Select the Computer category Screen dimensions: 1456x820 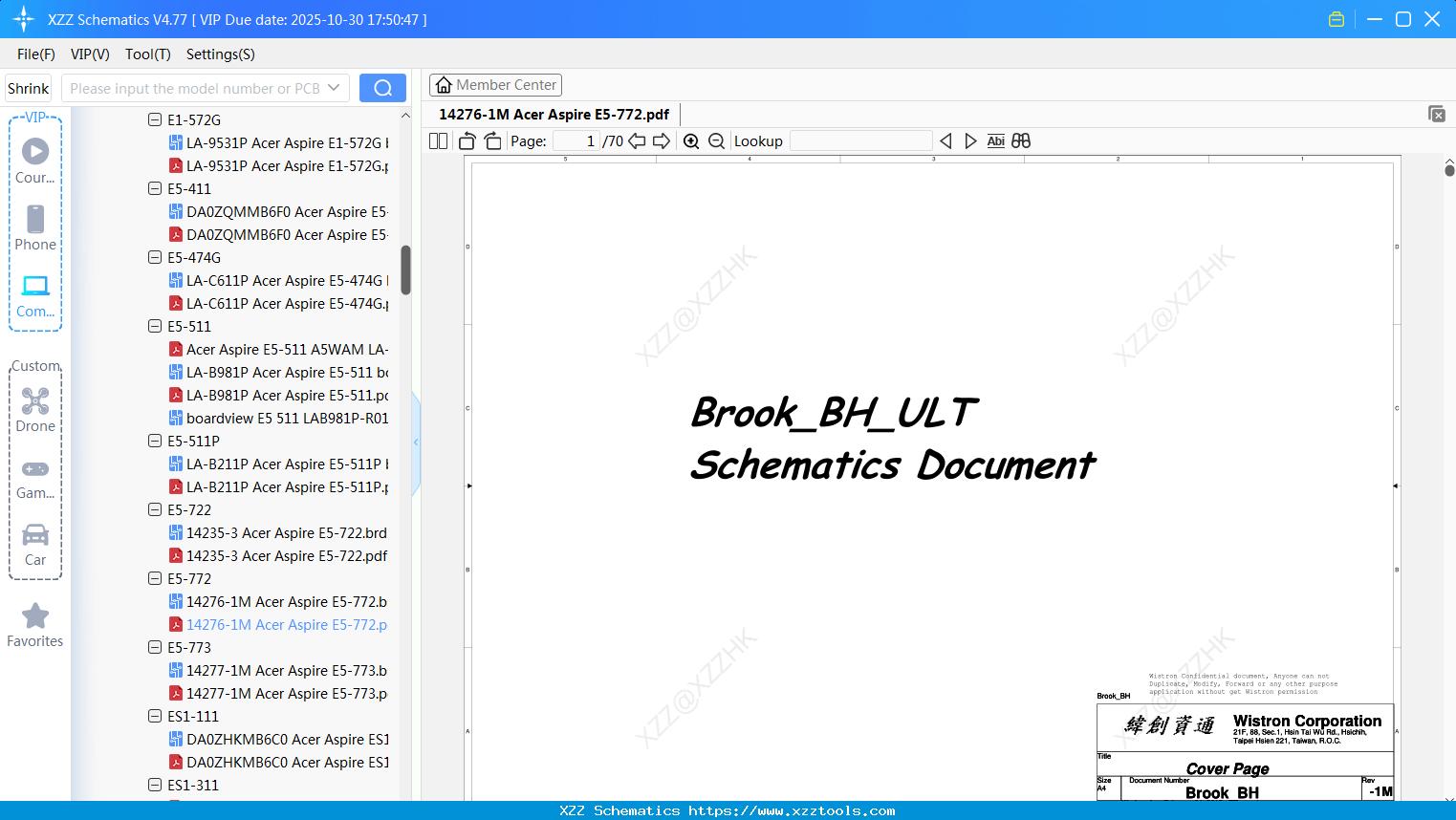tap(35, 295)
